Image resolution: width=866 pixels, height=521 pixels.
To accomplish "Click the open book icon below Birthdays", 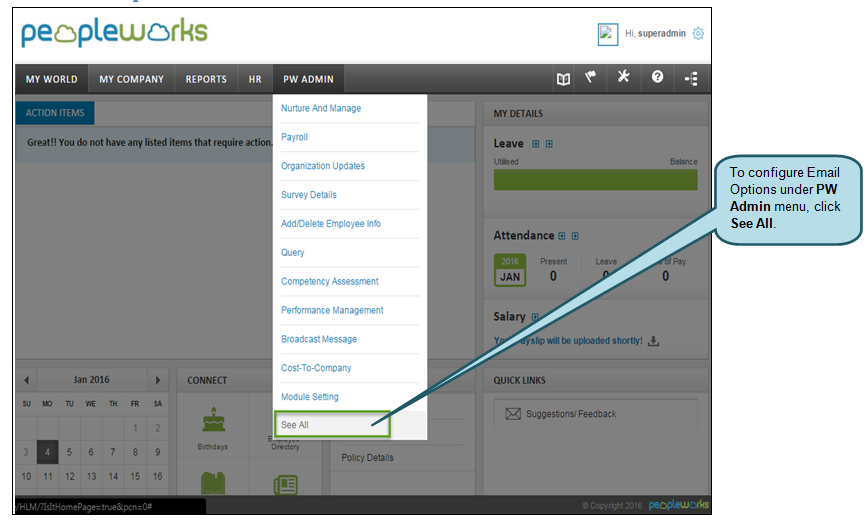I will pyautogui.click(x=213, y=483).
